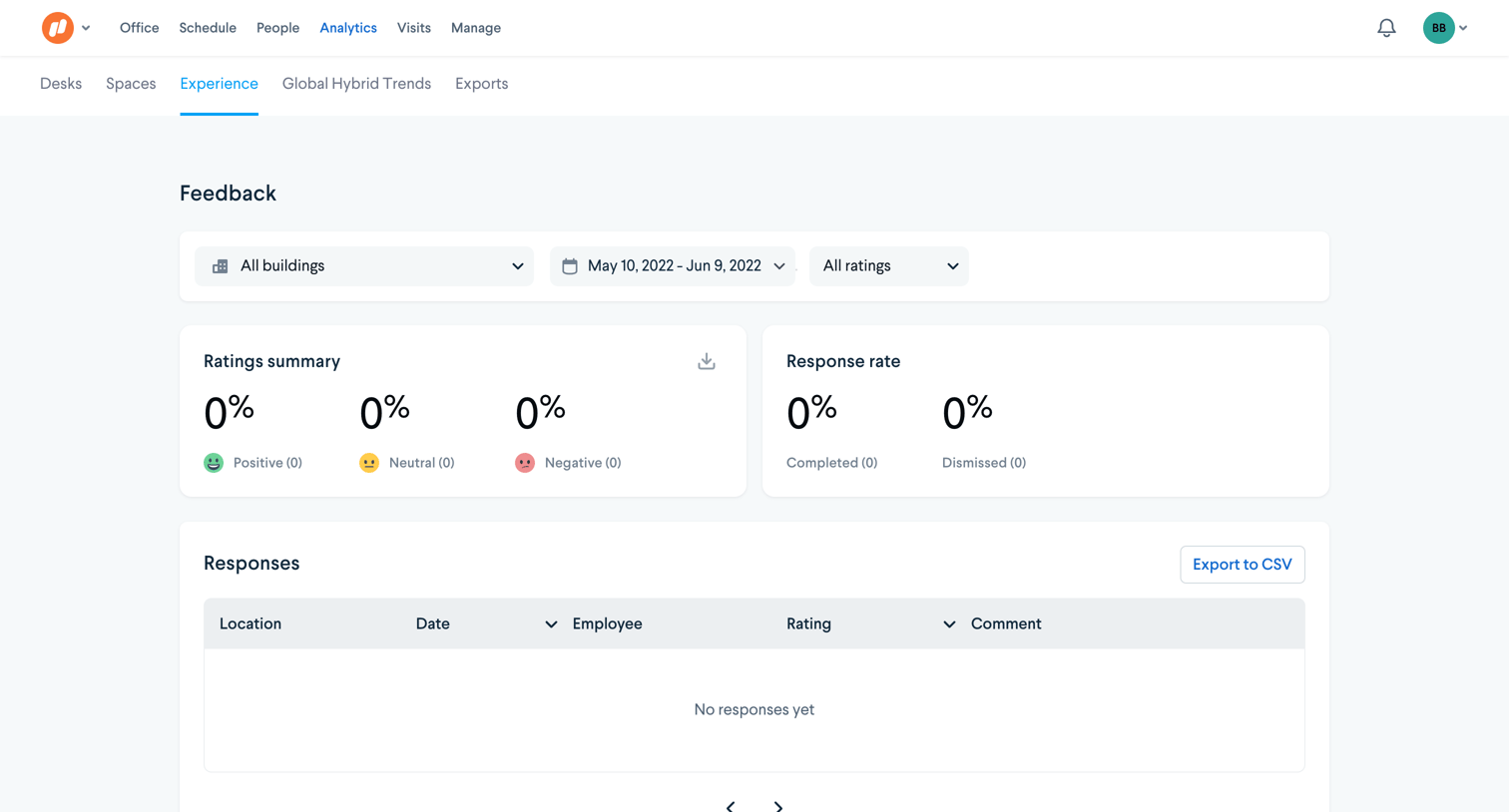1509x812 pixels.
Task: Open the Office menu
Action: [x=140, y=28]
